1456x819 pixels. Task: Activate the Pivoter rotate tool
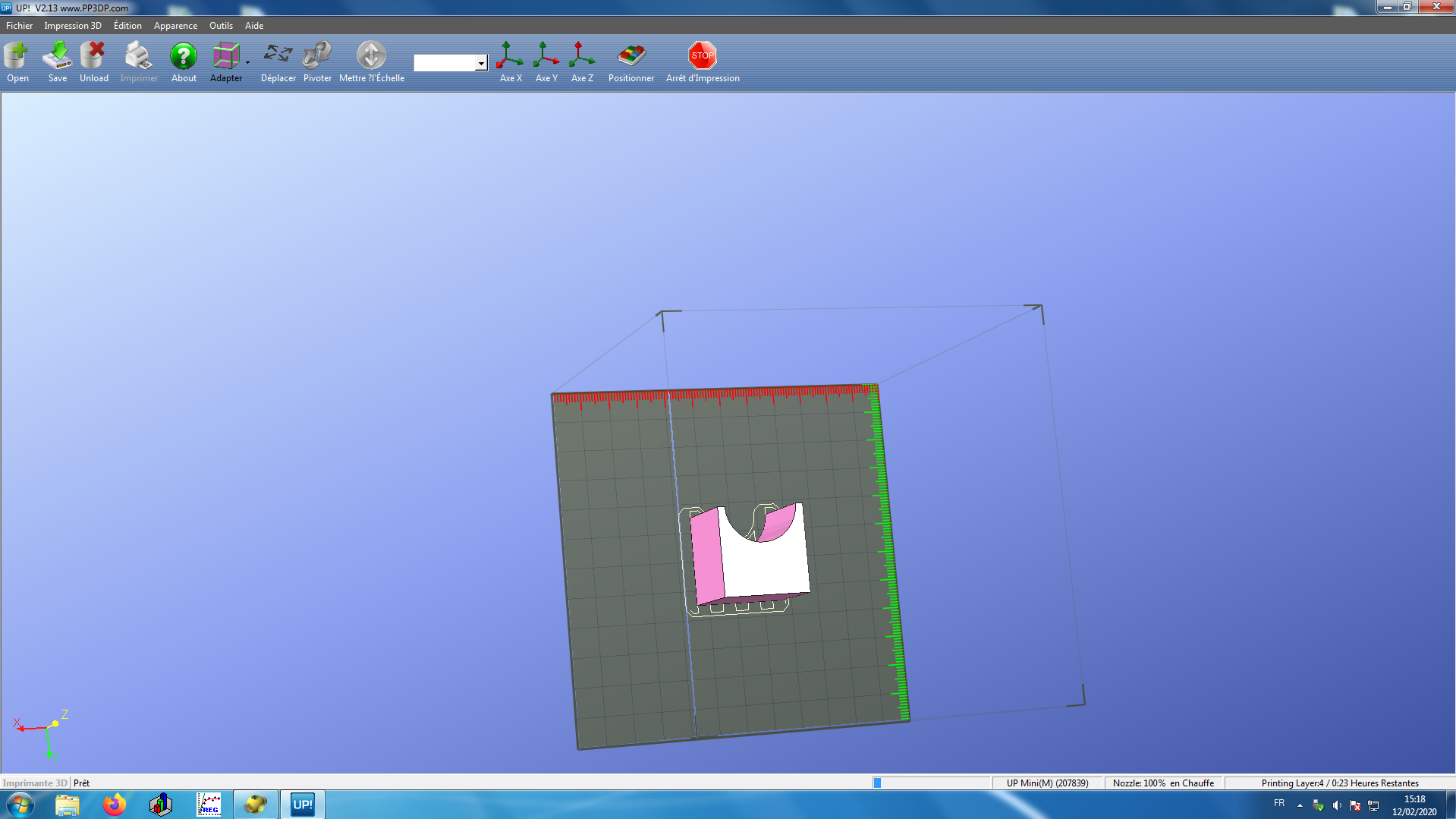point(317,55)
